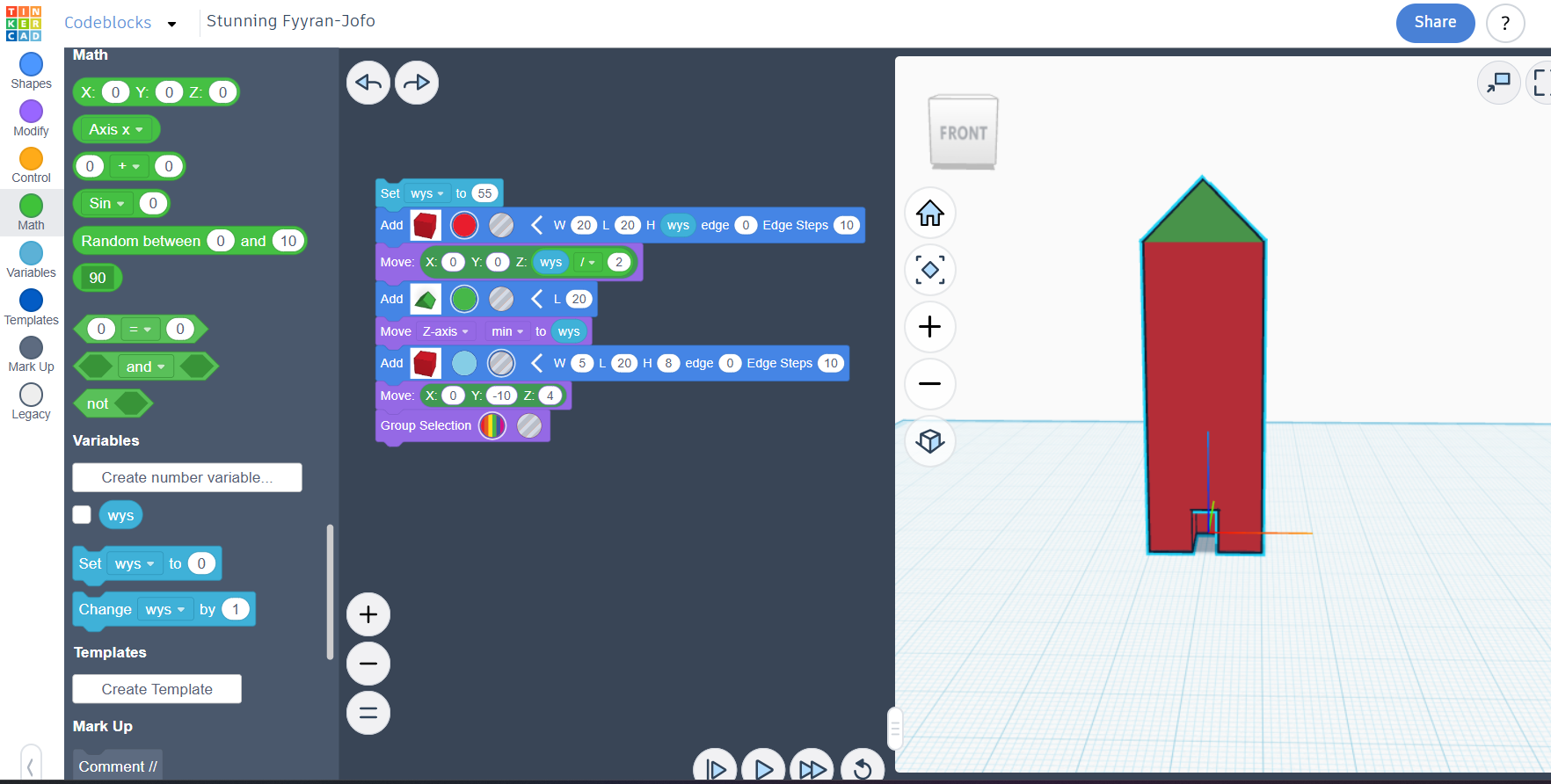Click the reset code button
The height and width of the screenshot is (784, 1551).
(x=862, y=769)
